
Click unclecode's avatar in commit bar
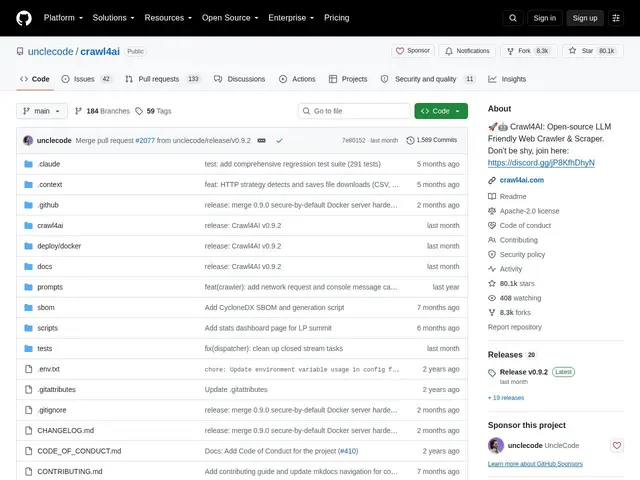point(28,140)
